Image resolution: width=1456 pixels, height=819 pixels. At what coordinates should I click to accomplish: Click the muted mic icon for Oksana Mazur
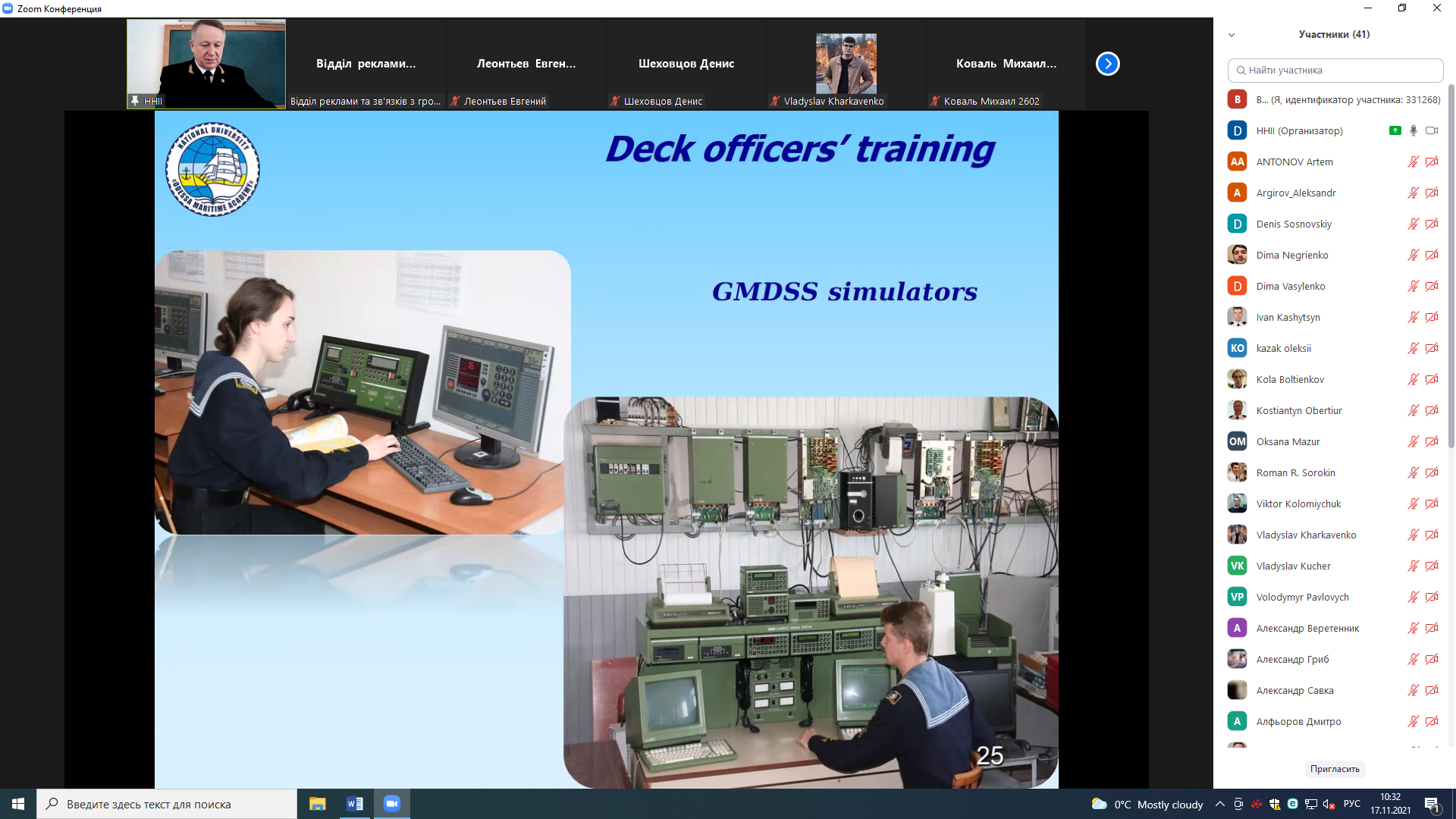pos(1414,441)
